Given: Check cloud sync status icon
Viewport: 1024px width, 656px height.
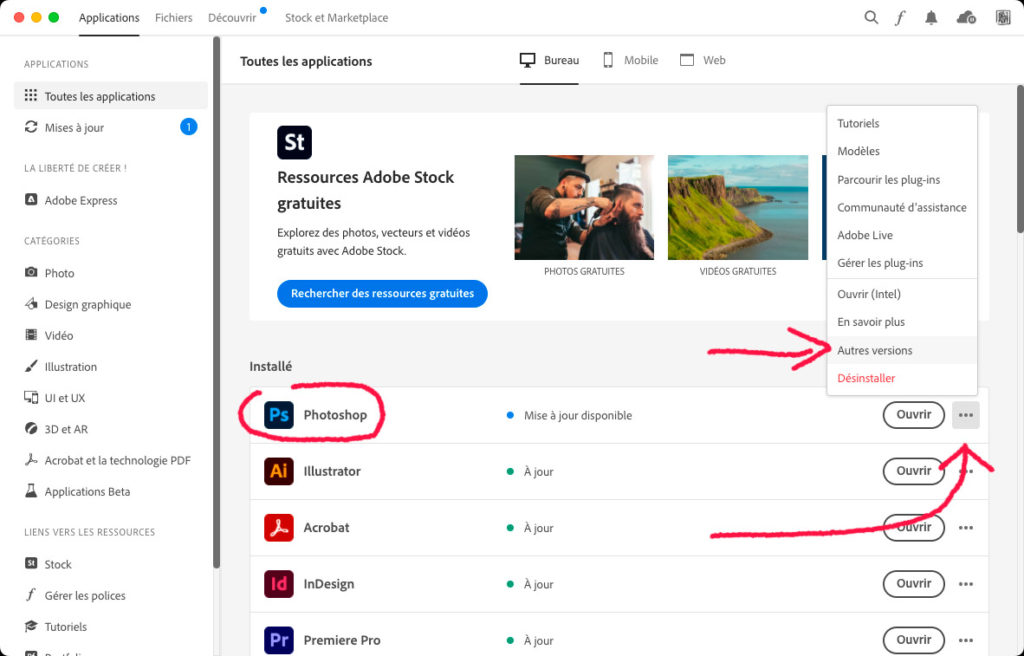Looking at the screenshot, I should point(966,18).
